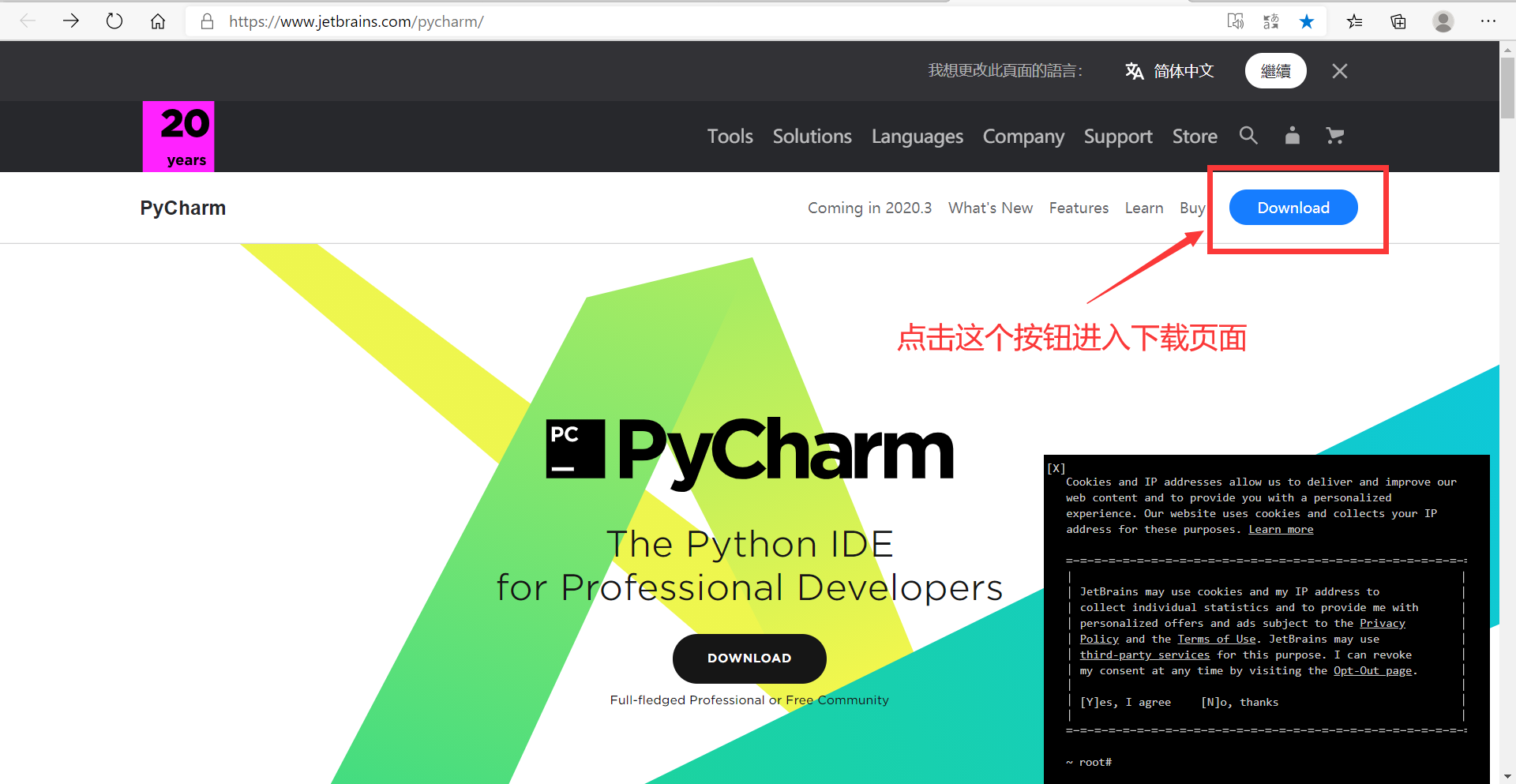
Task: Click 'The Python IDE' headline text
Action: [x=750, y=544]
